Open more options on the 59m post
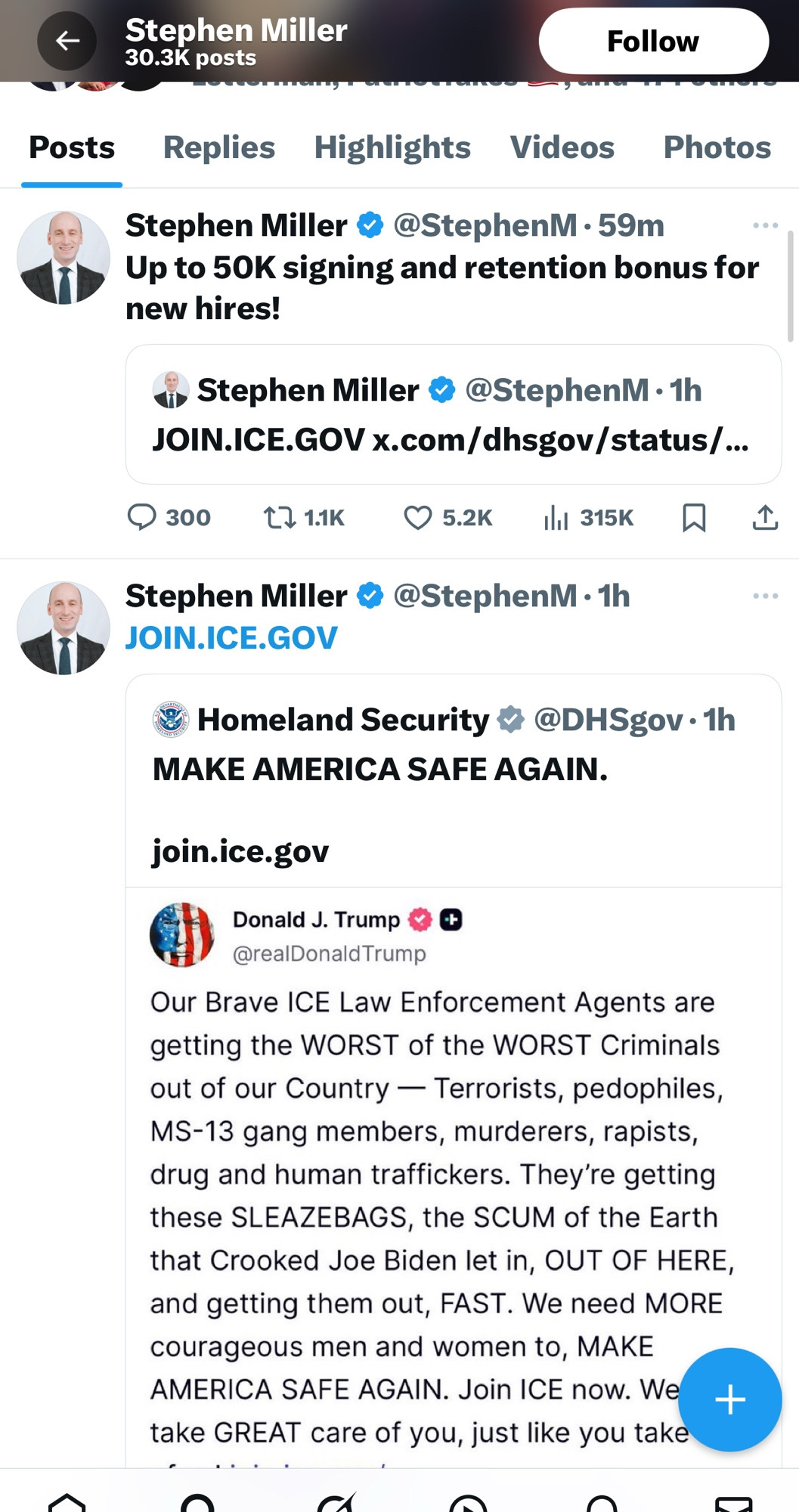Viewport: 799px width, 1512px height. click(765, 225)
